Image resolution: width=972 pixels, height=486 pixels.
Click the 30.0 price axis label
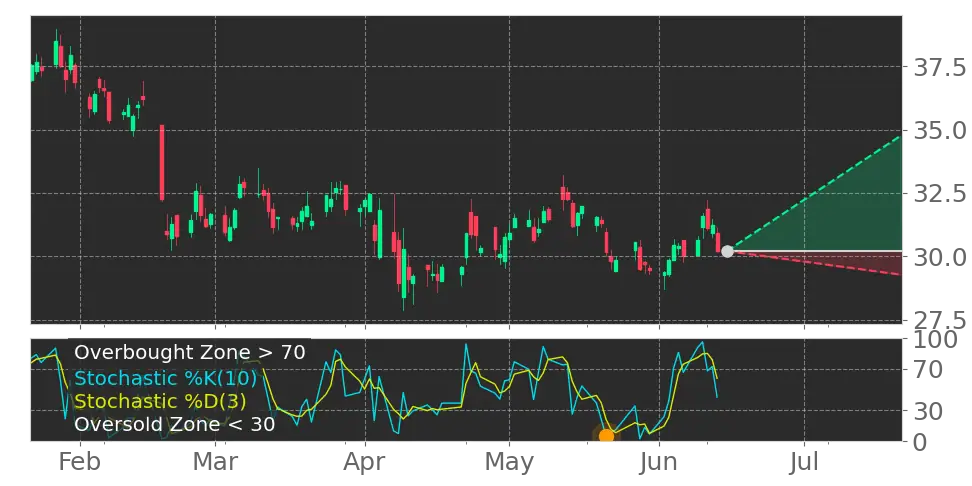coord(940,257)
